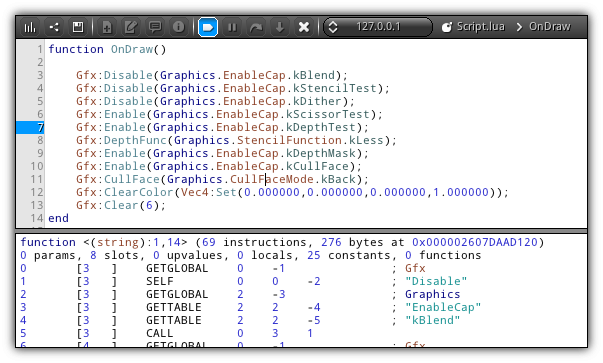Click the share nodes icon in toolbar

point(54,27)
